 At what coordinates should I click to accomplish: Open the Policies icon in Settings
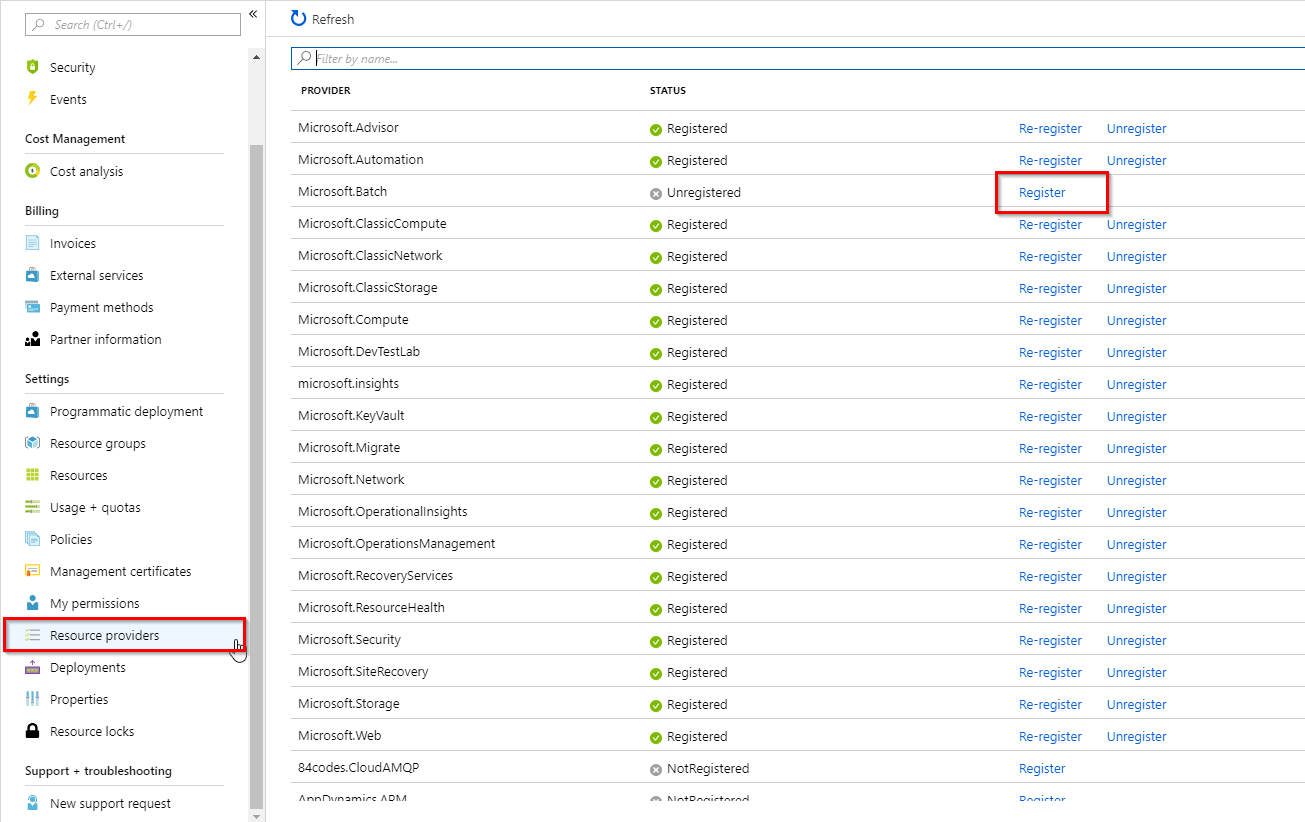point(32,539)
